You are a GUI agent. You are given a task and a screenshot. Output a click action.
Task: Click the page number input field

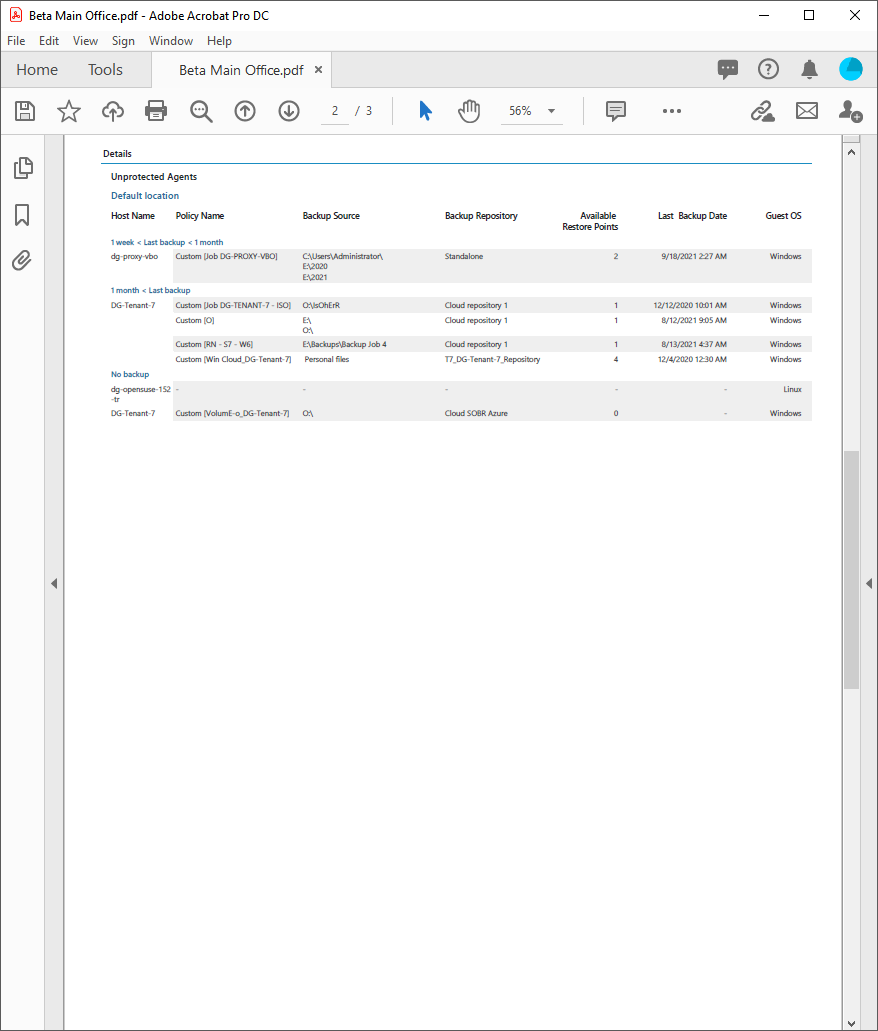(x=335, y=110)
